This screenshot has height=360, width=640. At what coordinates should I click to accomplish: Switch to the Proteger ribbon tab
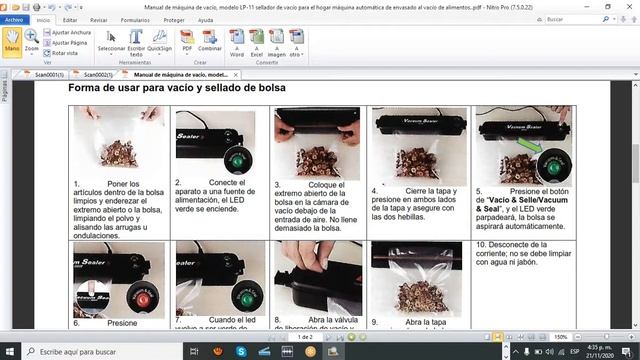174,20
